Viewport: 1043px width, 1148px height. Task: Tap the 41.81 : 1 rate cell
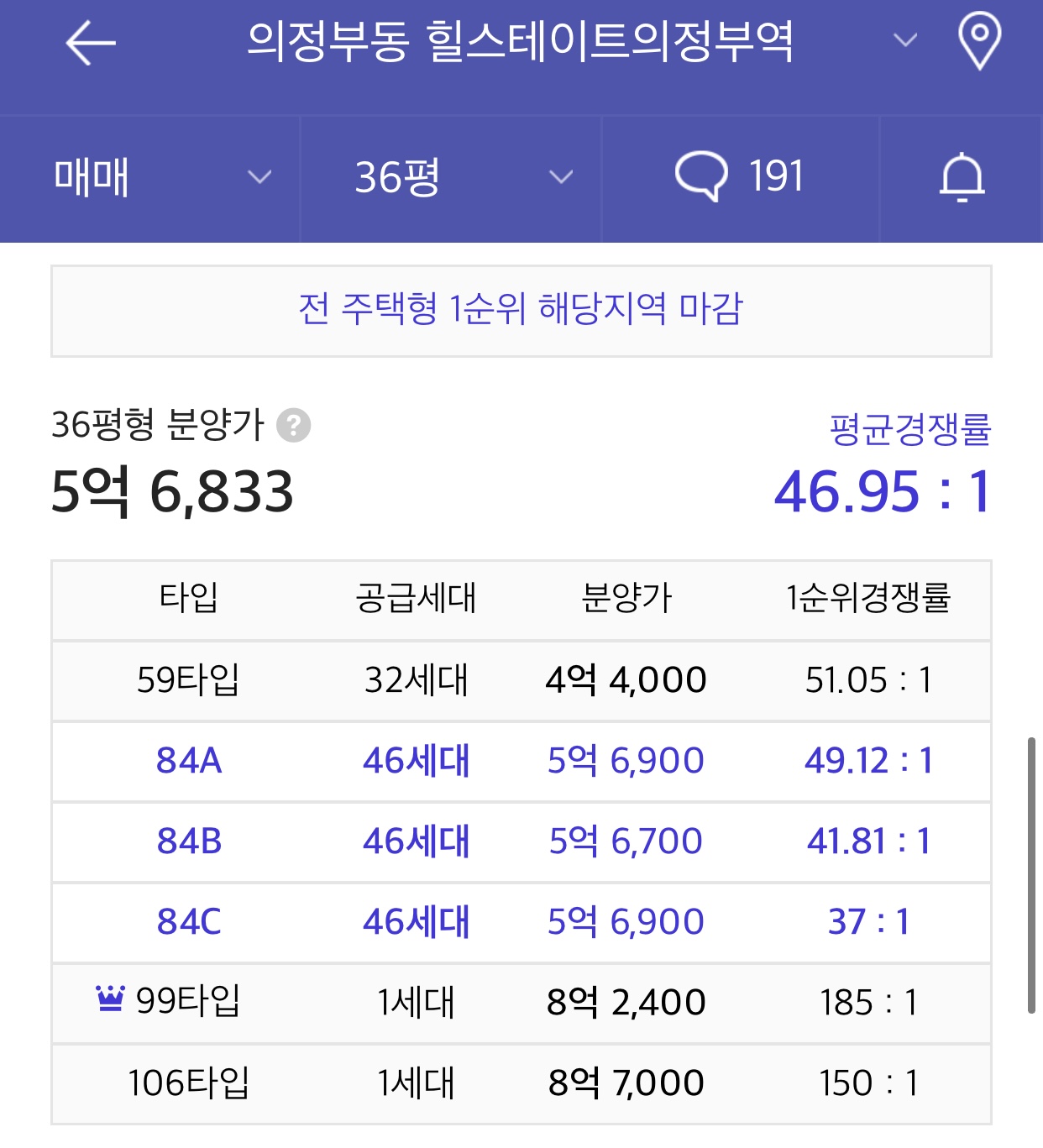point(868,841)
